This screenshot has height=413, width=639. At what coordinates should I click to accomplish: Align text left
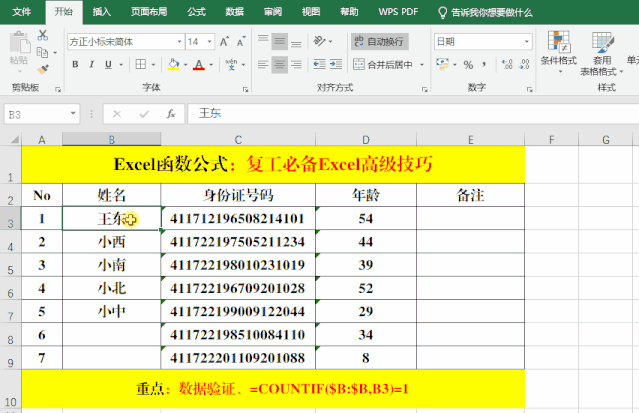tap(263, 64)
